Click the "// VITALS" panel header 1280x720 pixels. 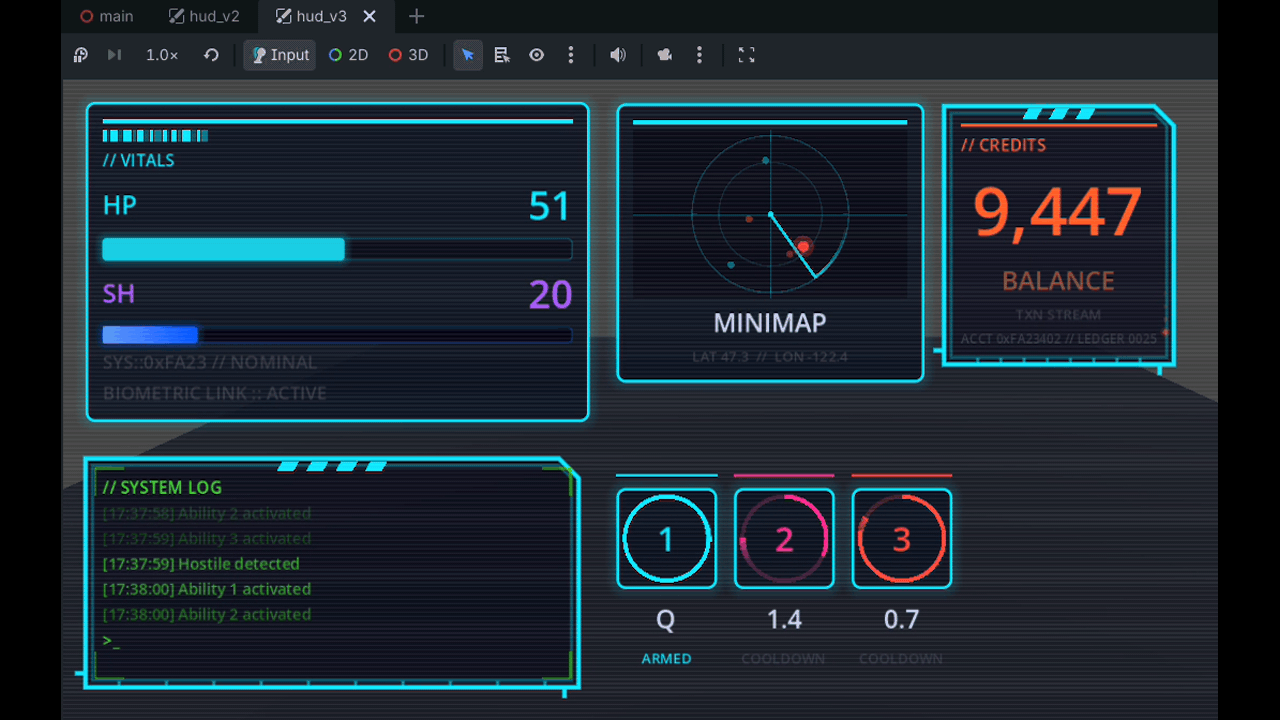[138, 161]
